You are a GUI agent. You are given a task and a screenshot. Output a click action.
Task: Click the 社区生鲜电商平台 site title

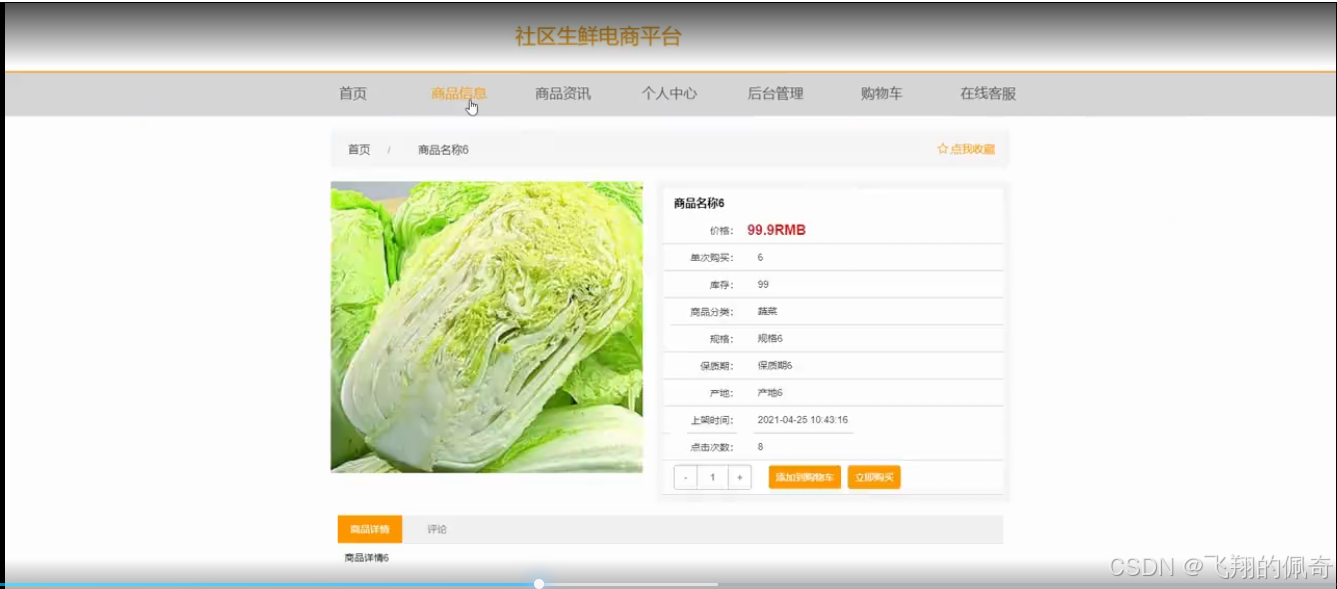tap(598, 37)
